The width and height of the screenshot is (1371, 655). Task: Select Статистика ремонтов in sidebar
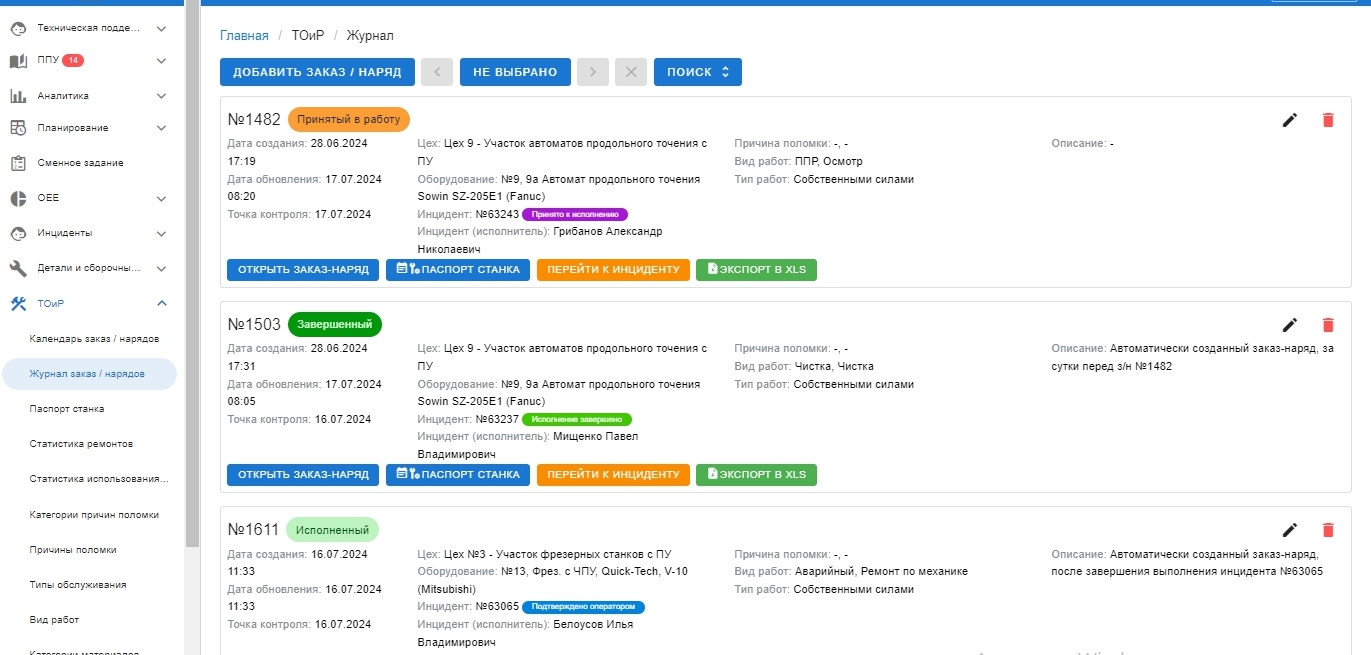[81, 444]
